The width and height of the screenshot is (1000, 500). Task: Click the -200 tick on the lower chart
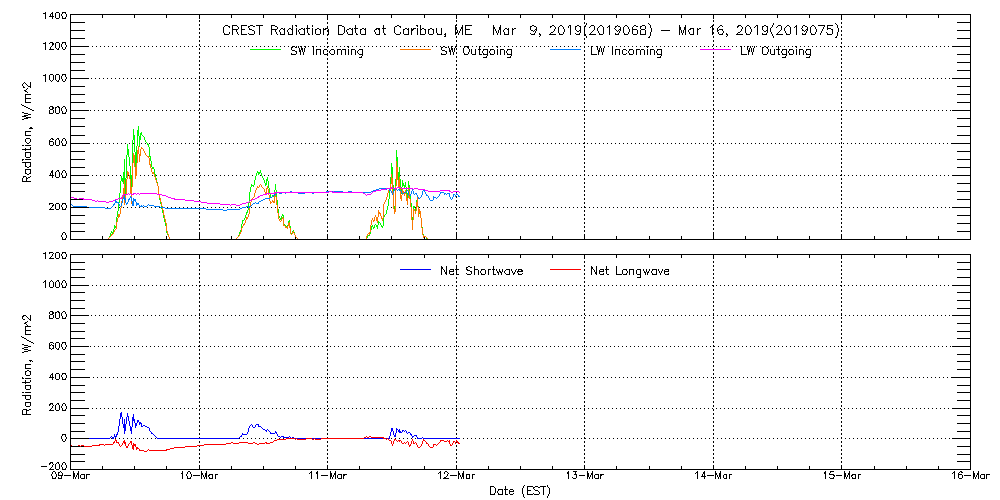point(52,466)
